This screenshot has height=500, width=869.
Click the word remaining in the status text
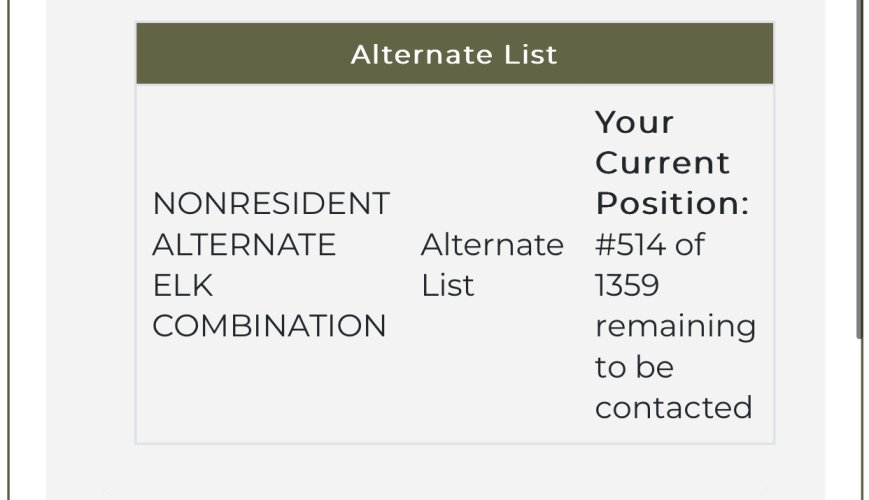[x=676, y=327]
